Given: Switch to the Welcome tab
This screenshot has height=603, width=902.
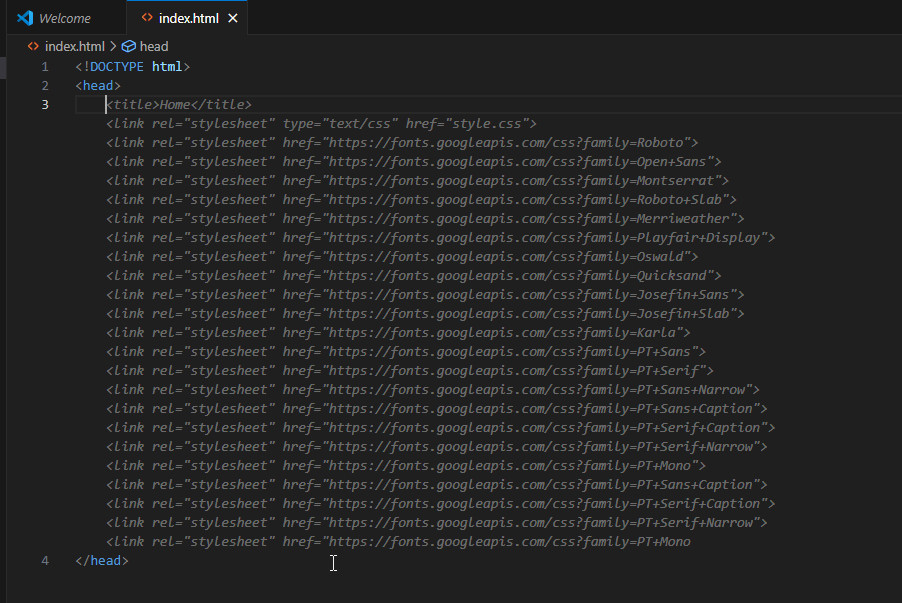Looking at the screenshot, I should point(65,18).
